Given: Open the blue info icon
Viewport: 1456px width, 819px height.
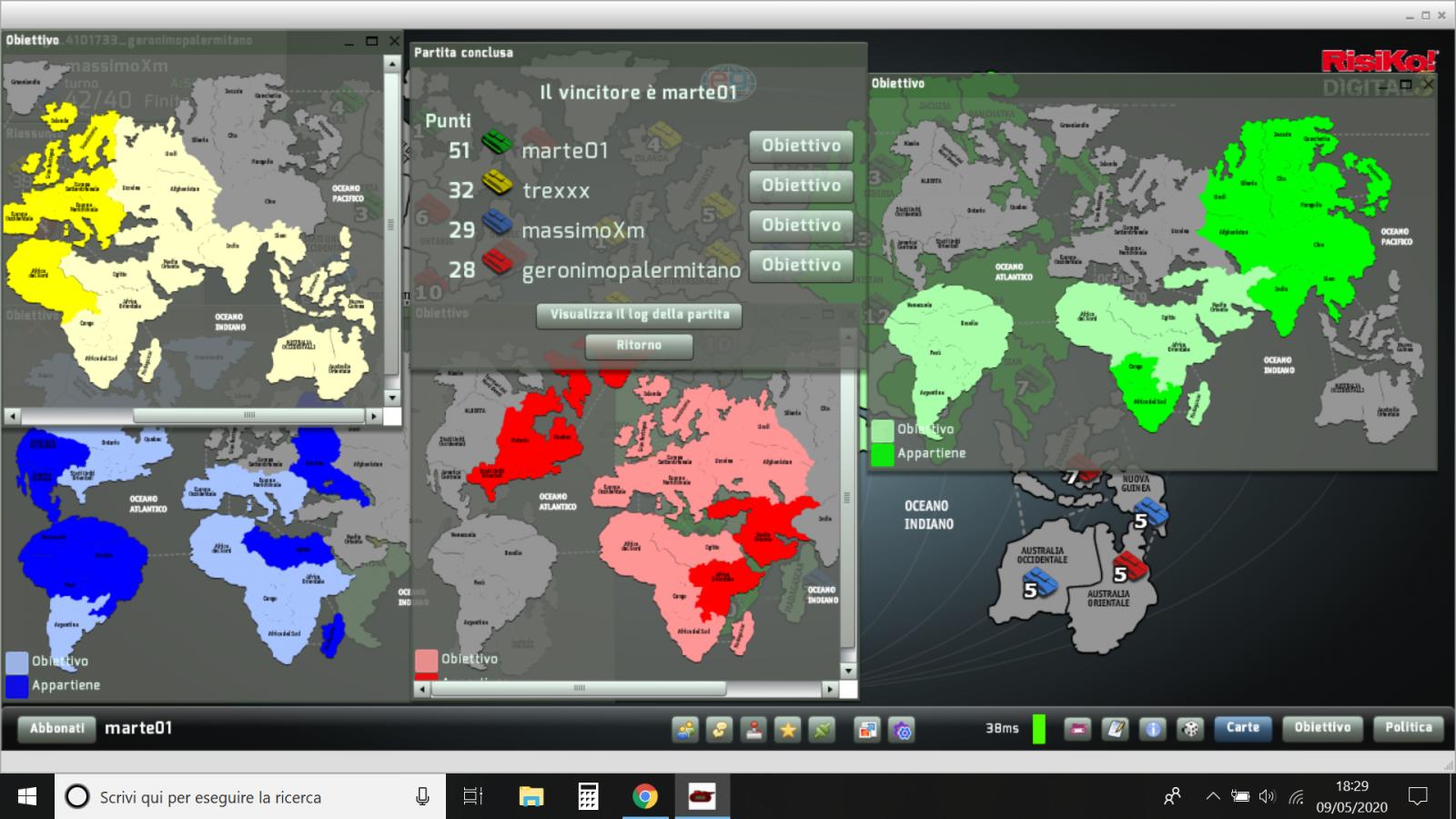Looking at the screenshot, I should point(1153,729).
